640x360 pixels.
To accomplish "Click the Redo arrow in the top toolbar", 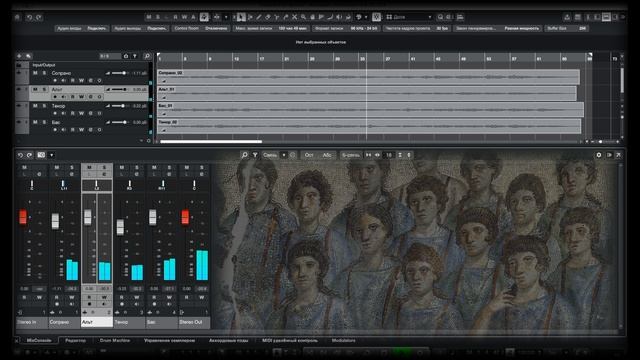I will click(x=39, y=17).
